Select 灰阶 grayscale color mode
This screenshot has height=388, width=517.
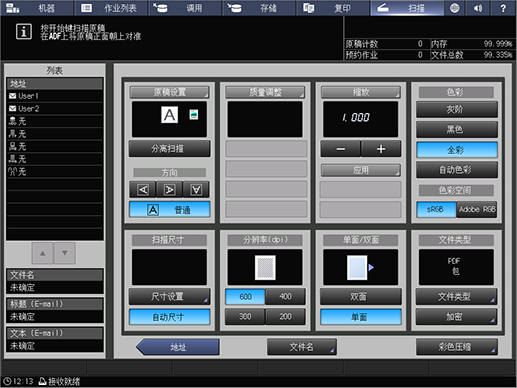(457, 109)
